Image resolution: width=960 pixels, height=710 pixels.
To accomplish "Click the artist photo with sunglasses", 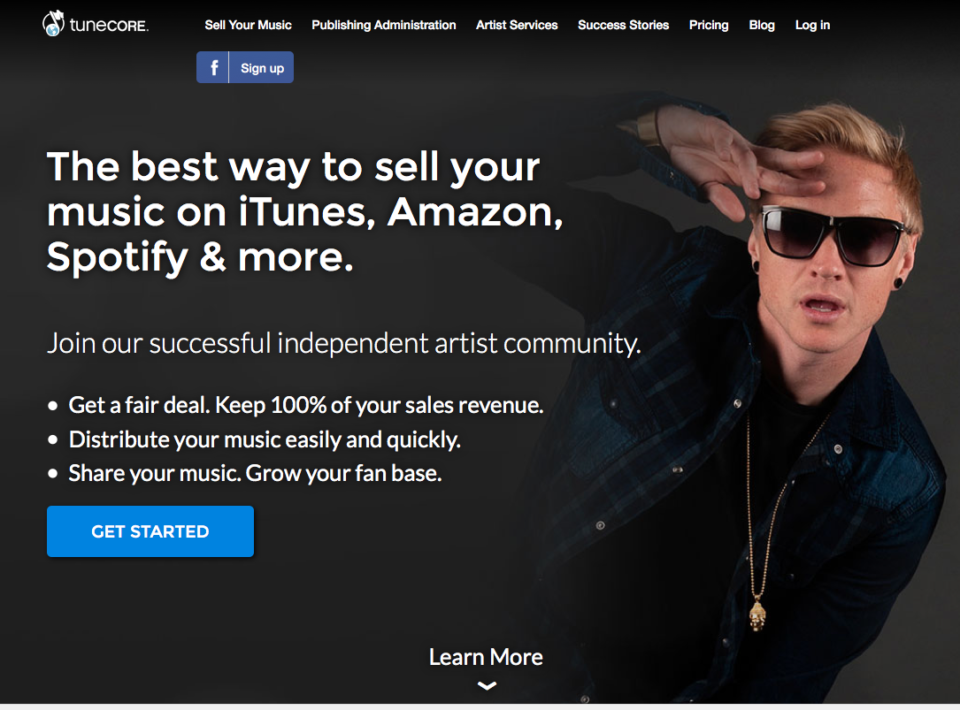I will pyautogui.click(x=765, y=392).
